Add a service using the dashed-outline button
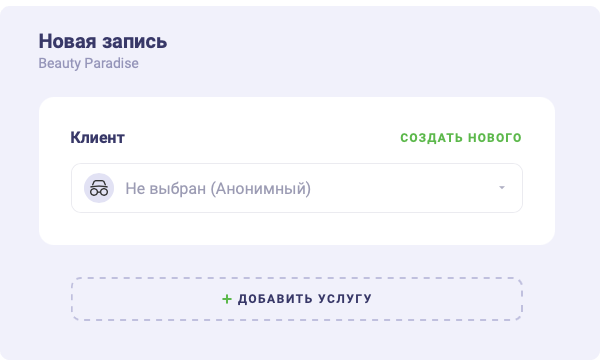This screenshot has height=360, width=600. [x=297, y=299]
